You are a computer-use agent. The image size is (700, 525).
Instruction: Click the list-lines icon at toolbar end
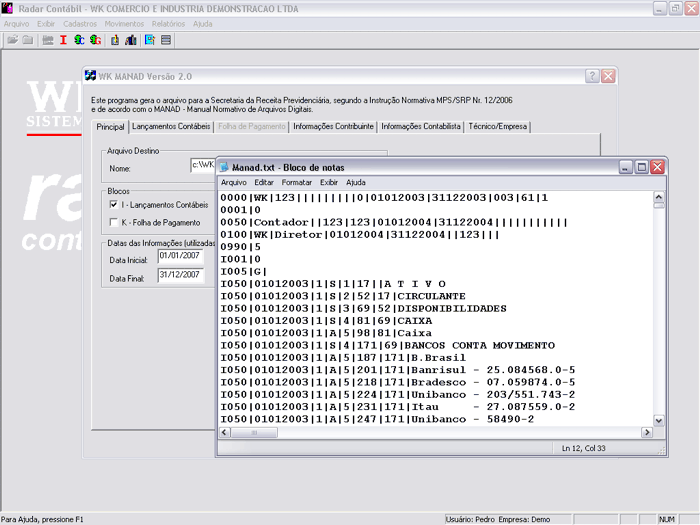[x=166, y=40]
